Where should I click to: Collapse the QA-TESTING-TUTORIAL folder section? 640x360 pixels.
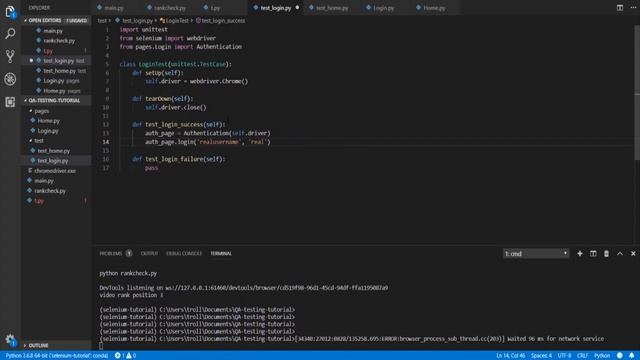[x=56, y=100]
